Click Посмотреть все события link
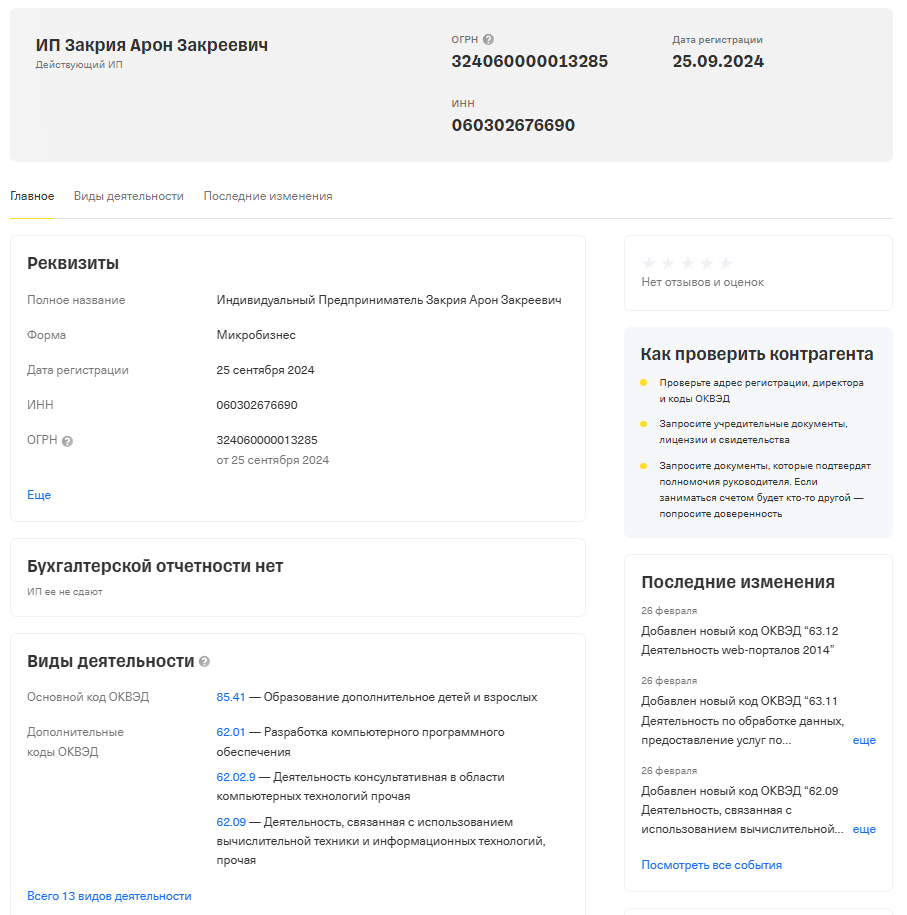Screen dimensions: 907x915 click(x=711, y=865)
